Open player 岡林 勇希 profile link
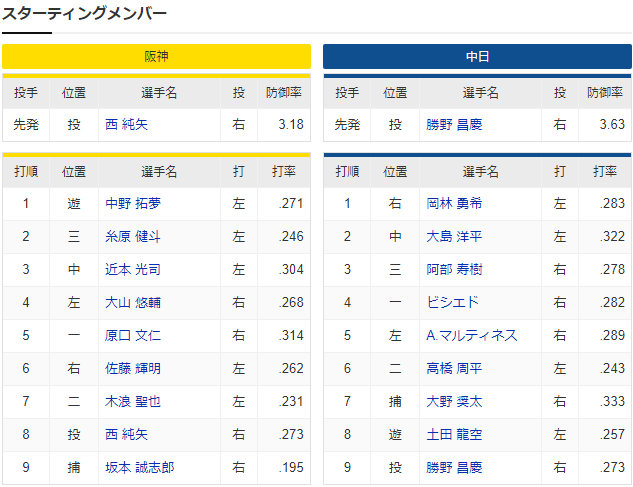The height and width of the screenshot is (487, 633). coord(454,203)
